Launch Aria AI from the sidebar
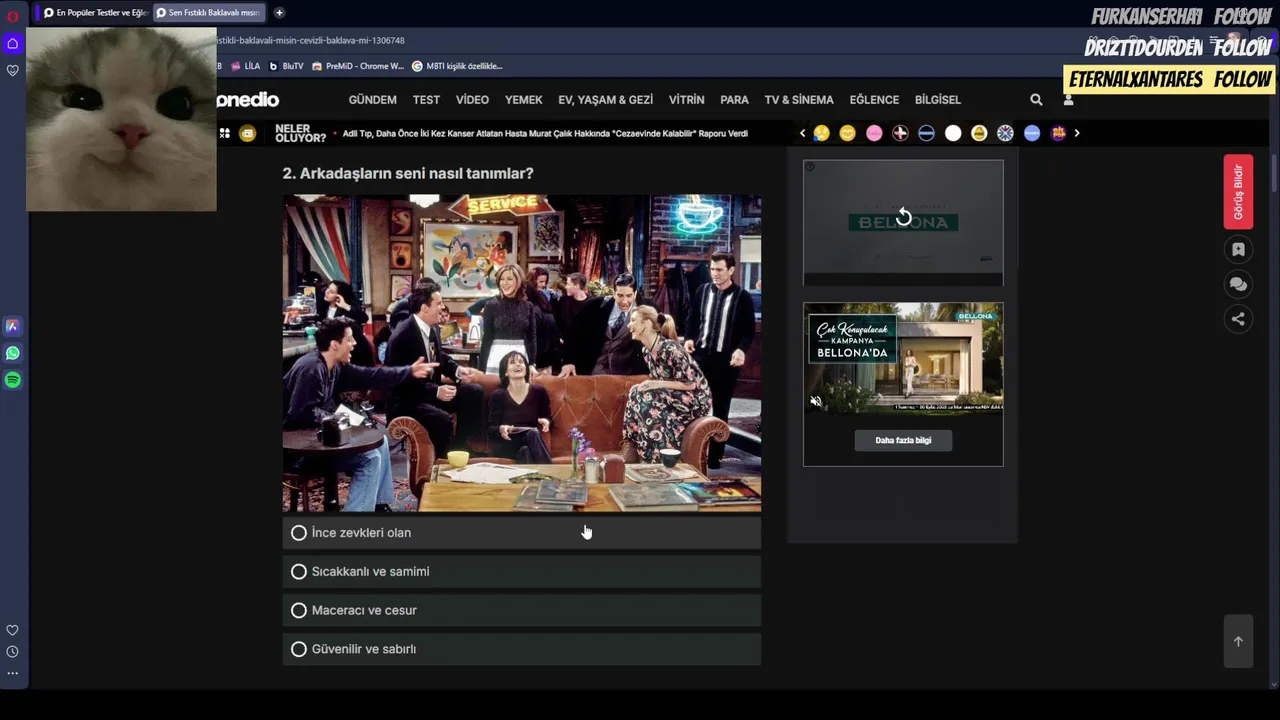Viewport: 1280px width, 720px height. tap(12, 326)
